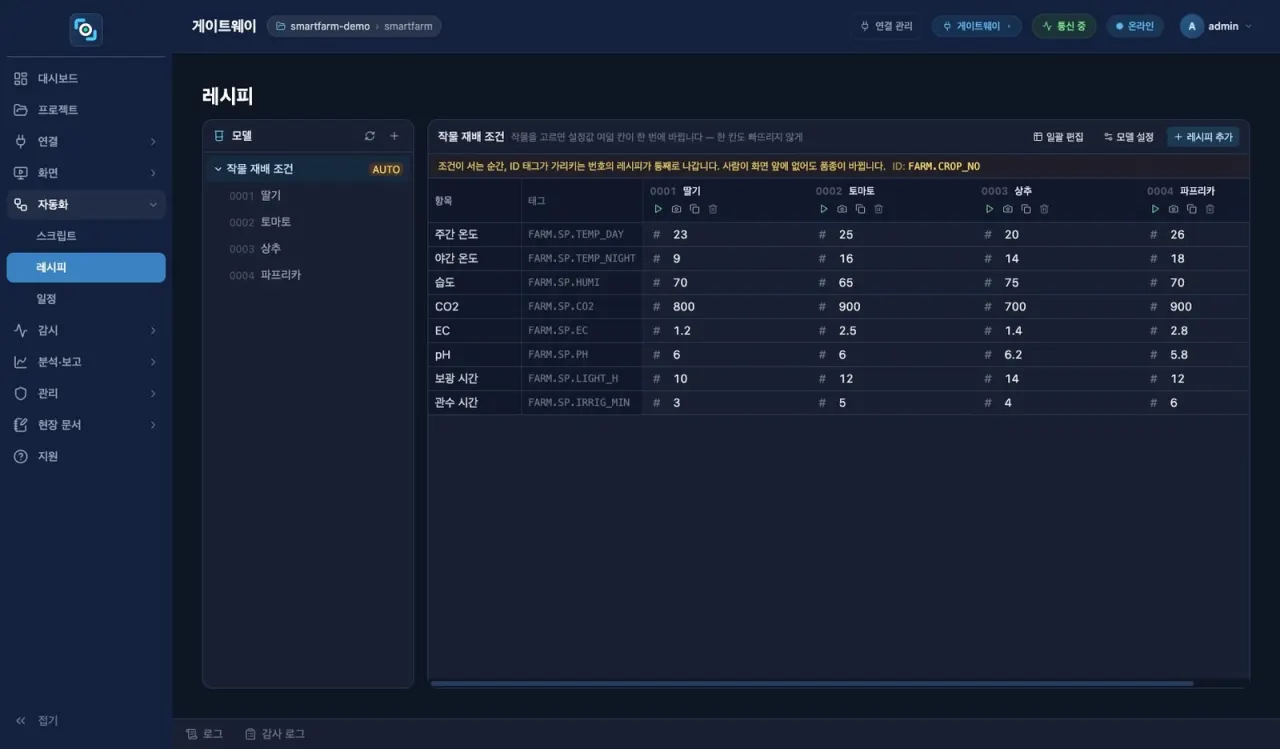Click 연결 관리 in the header
1280x749 pixels.
pyautogui.click(x=886, y=26)
